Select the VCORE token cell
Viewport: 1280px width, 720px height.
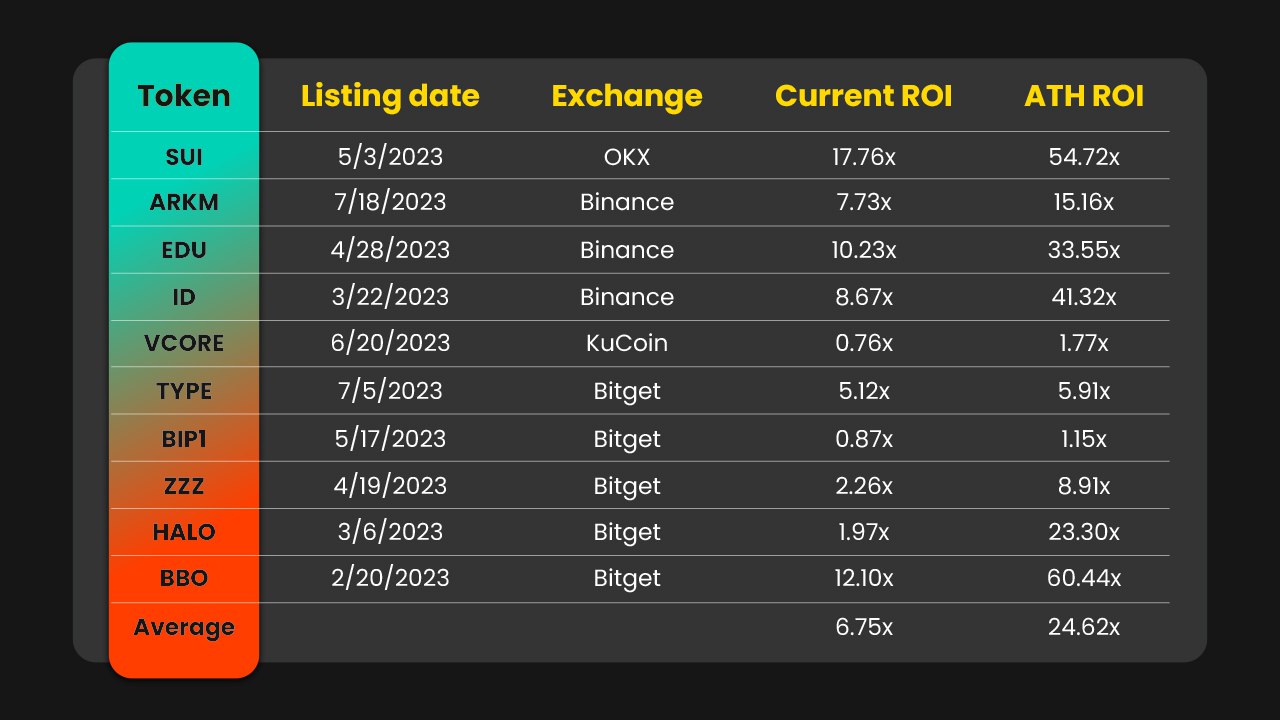tap(184, 344)
